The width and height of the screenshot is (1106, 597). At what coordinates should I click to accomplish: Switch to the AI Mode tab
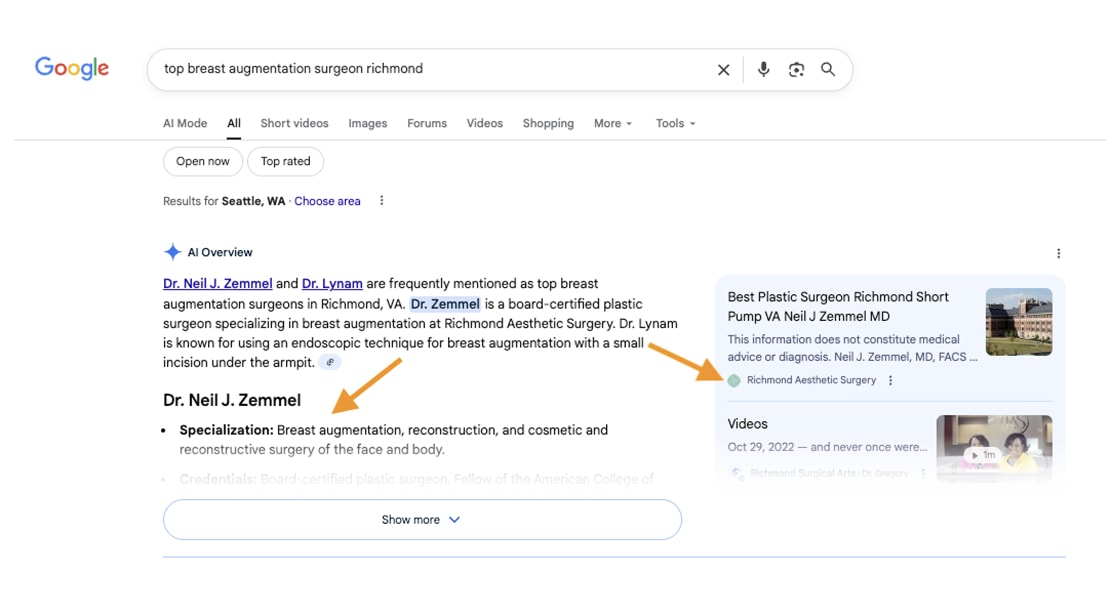point(185,123)
